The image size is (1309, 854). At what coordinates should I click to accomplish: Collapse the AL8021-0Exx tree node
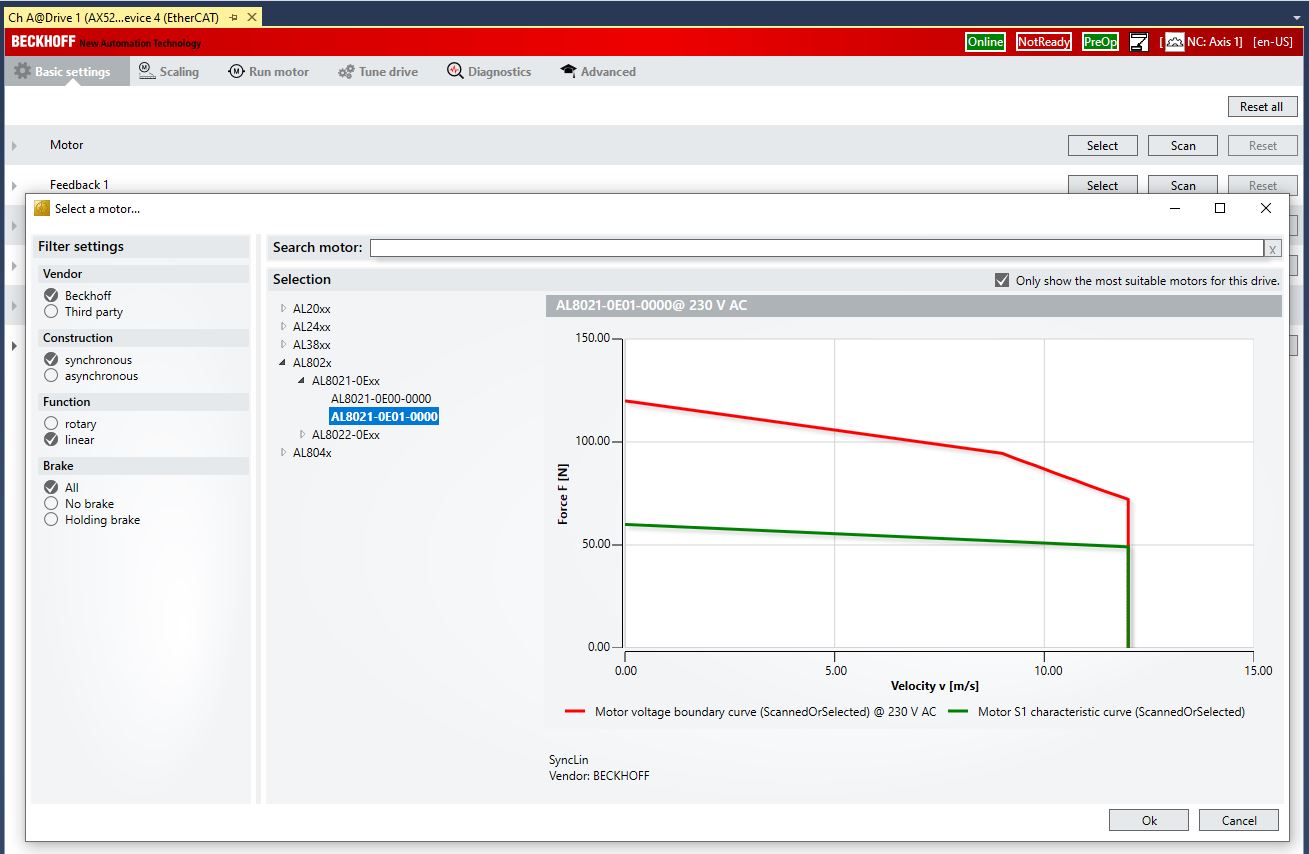(302, 381)
